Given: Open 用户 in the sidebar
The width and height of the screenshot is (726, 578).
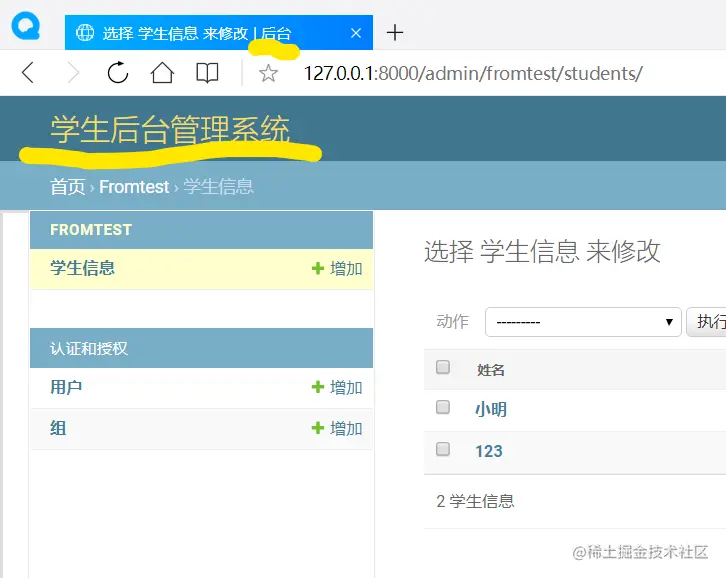Looking at the screenshot, I should (66, 387).
